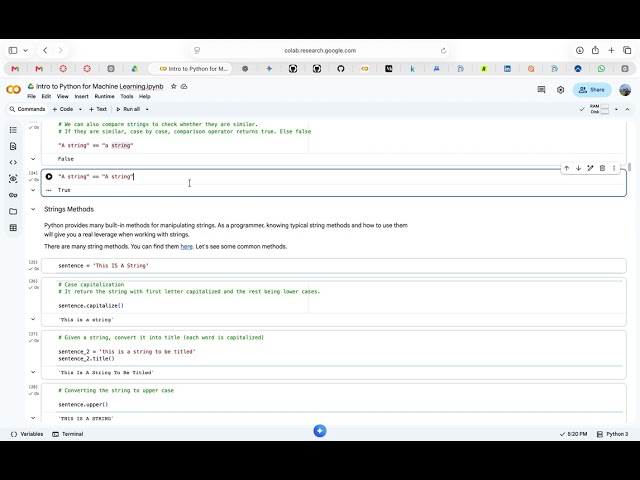Open the Gemini assistant floating button
The height and width of the screenshot is (480, 640).
point(320,431)
